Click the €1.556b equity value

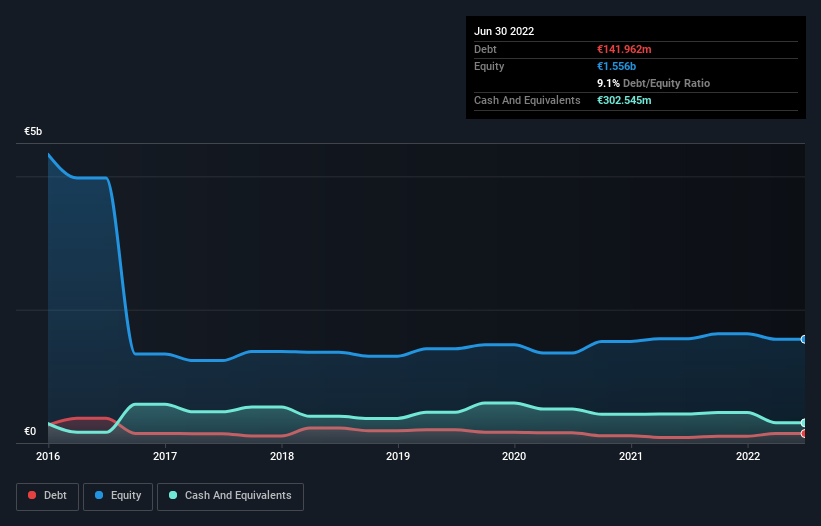(616, 66)
